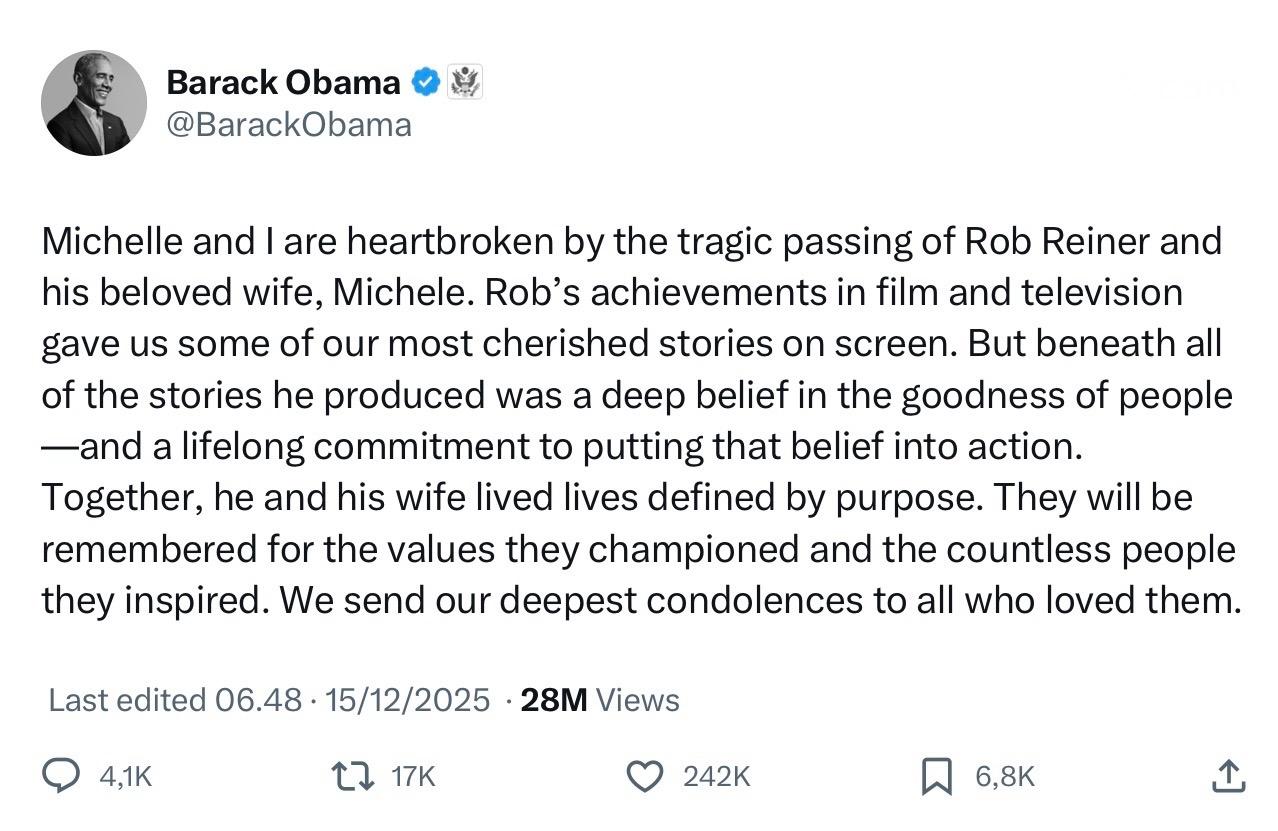Click the 4,1K replies count

(x=127, y=776)
